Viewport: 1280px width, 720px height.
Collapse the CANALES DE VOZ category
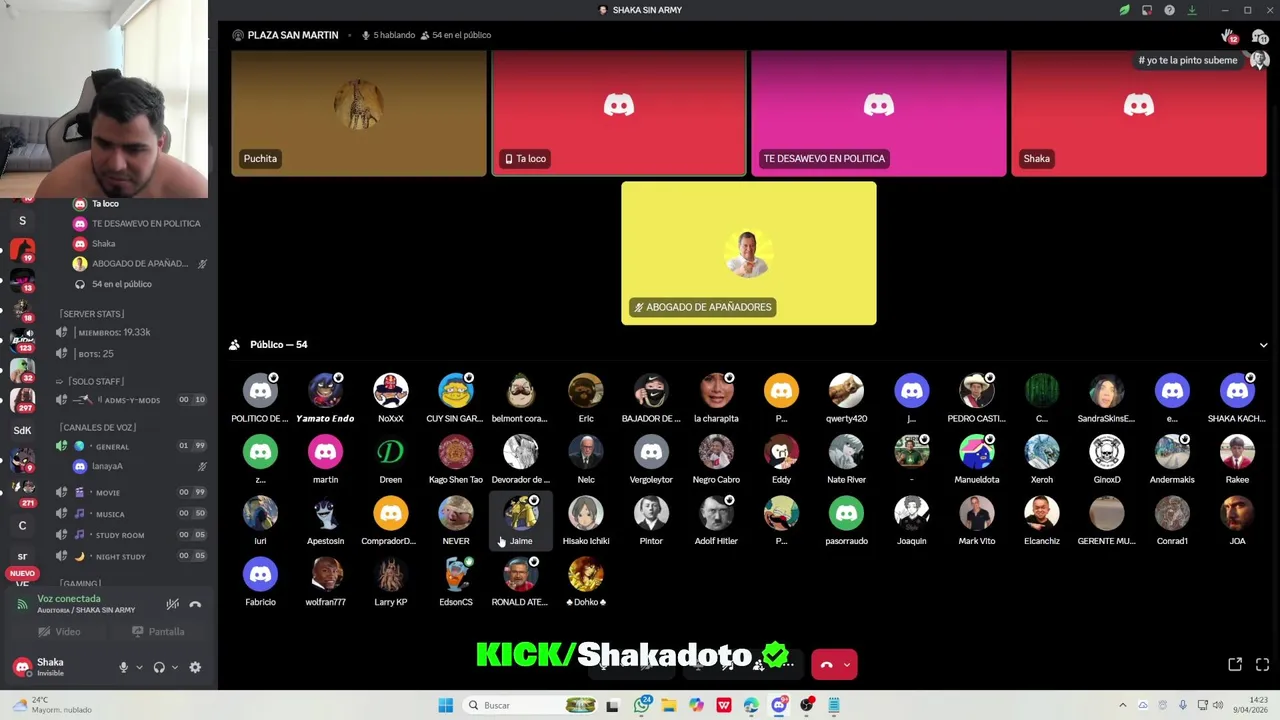pyautogui.click(x=96, y=428)
